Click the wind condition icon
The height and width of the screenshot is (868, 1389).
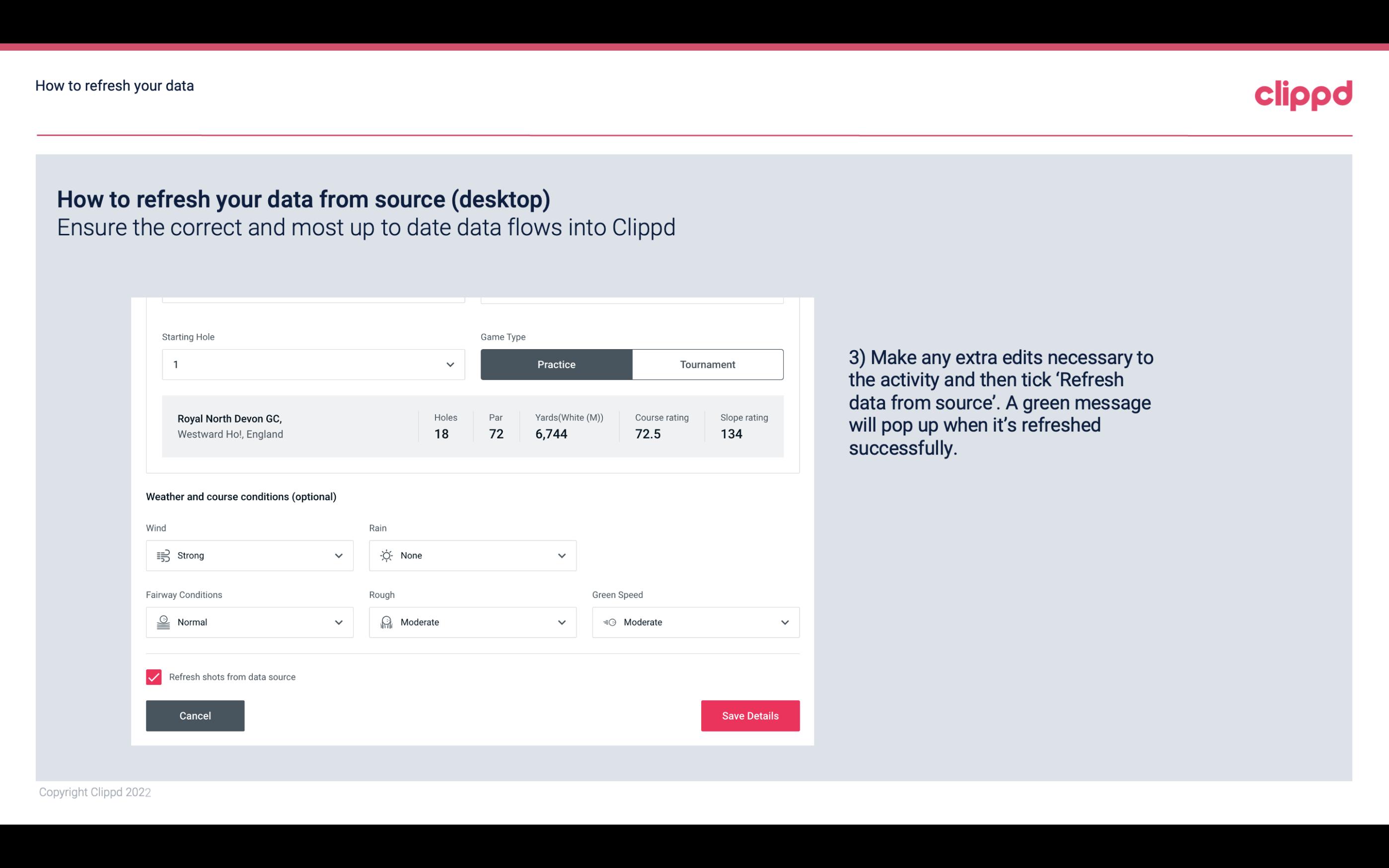tap(163, 555)
